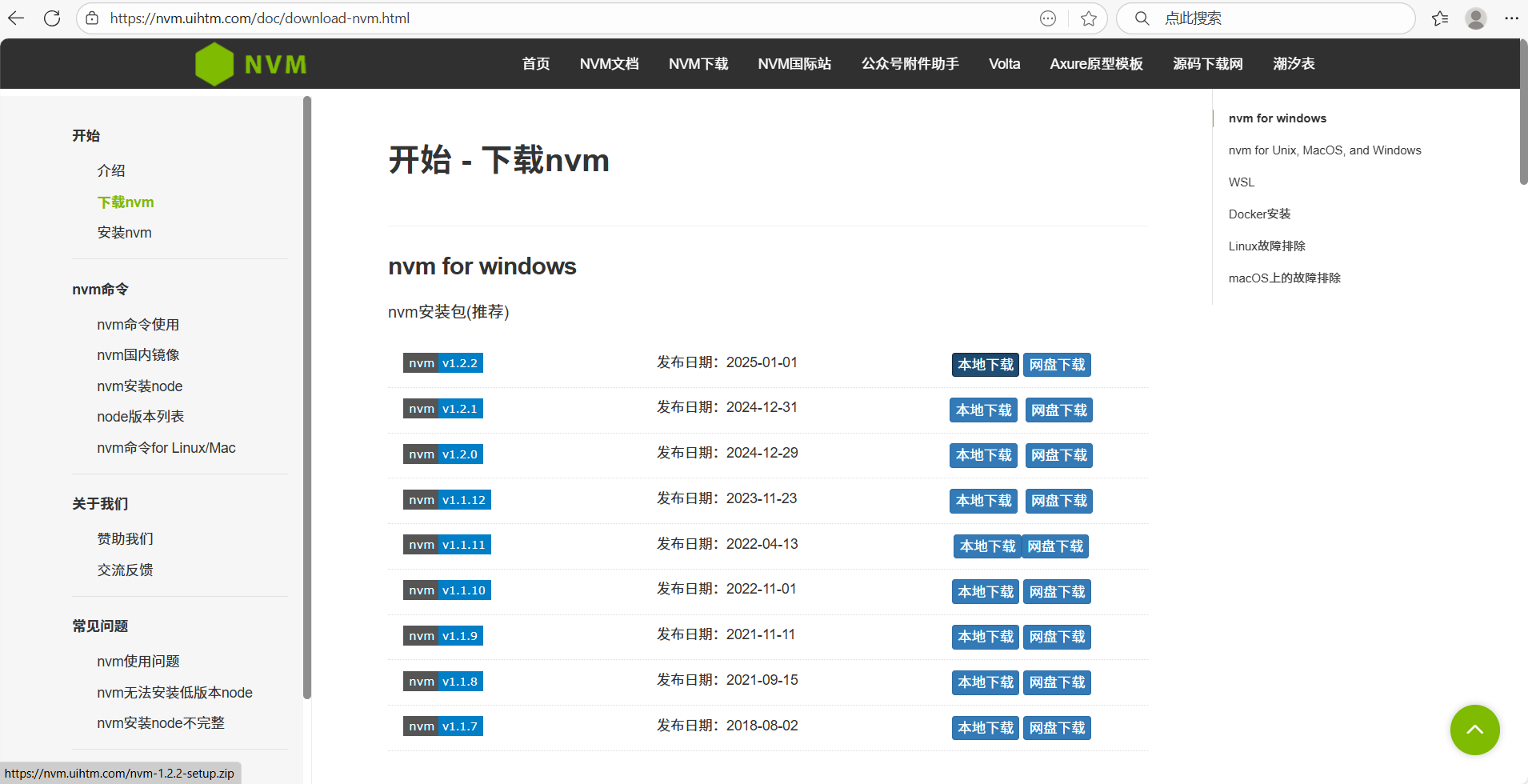Open nvm安装node sidebar link
This screenshot has width=1528, height=784.
[x=139, y=386]
